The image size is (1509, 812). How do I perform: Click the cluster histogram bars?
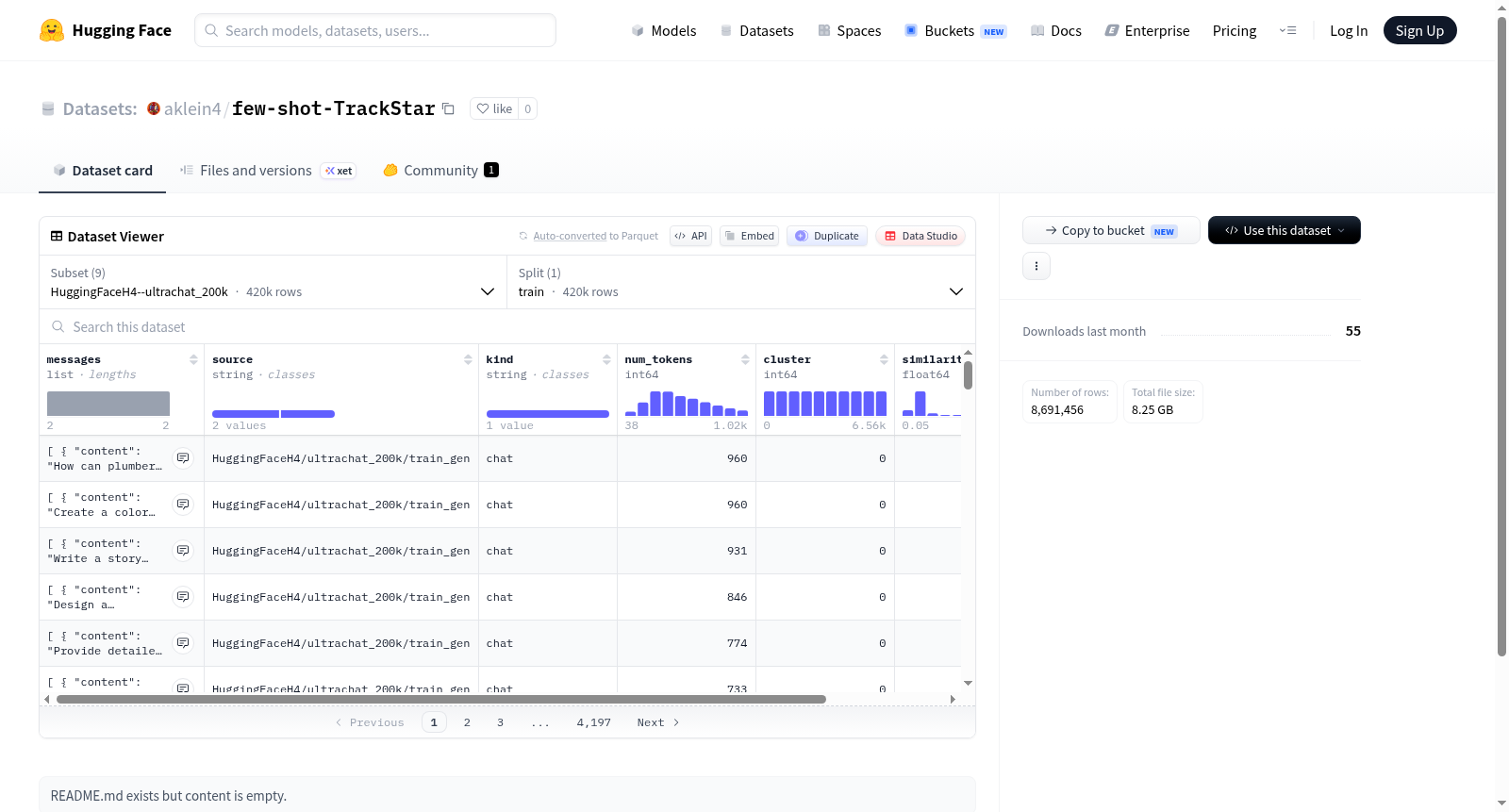click(825, 404)
